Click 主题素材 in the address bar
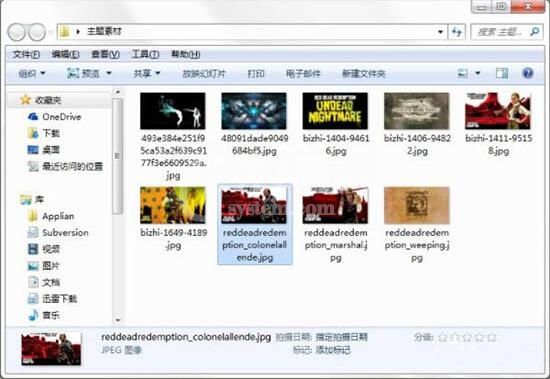 click(104, 32)
